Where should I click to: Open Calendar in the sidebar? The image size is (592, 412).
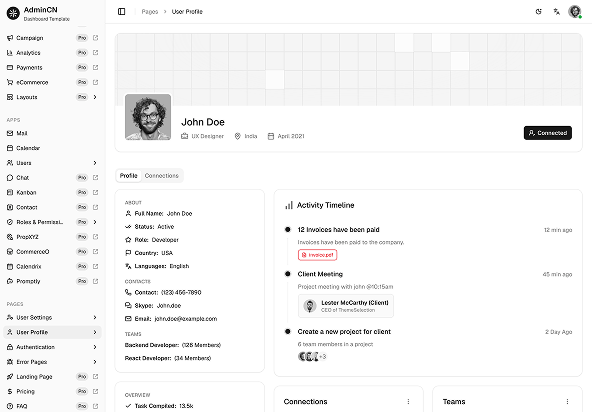[52, 148]
